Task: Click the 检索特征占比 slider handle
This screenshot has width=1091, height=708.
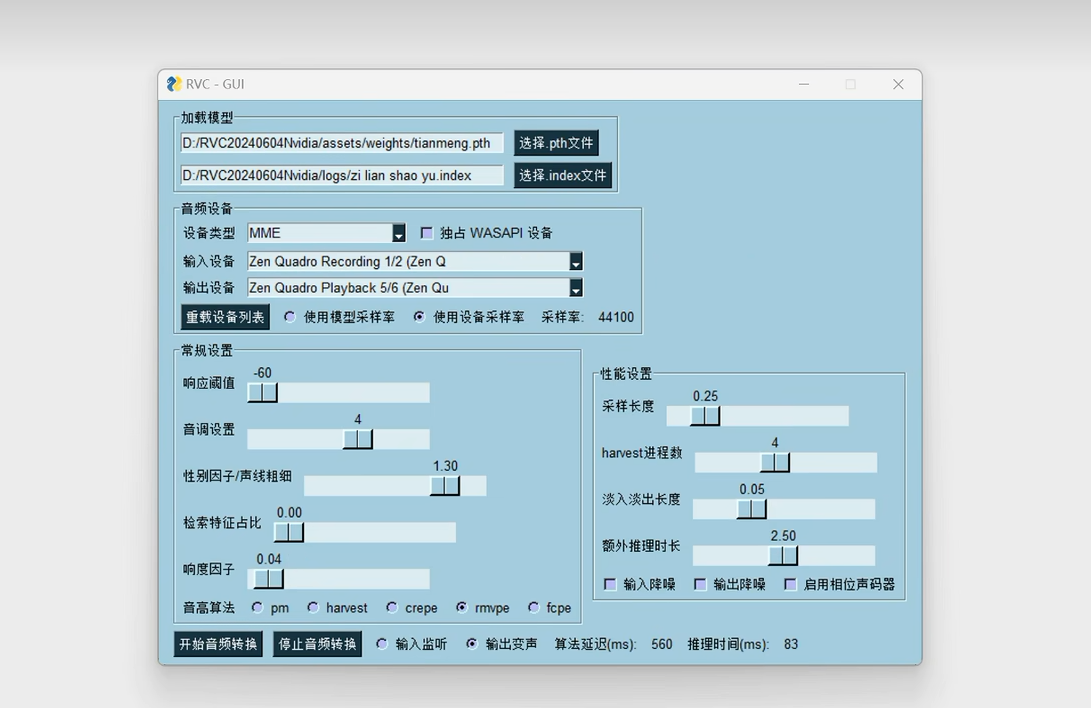Action: click(289, 533)
